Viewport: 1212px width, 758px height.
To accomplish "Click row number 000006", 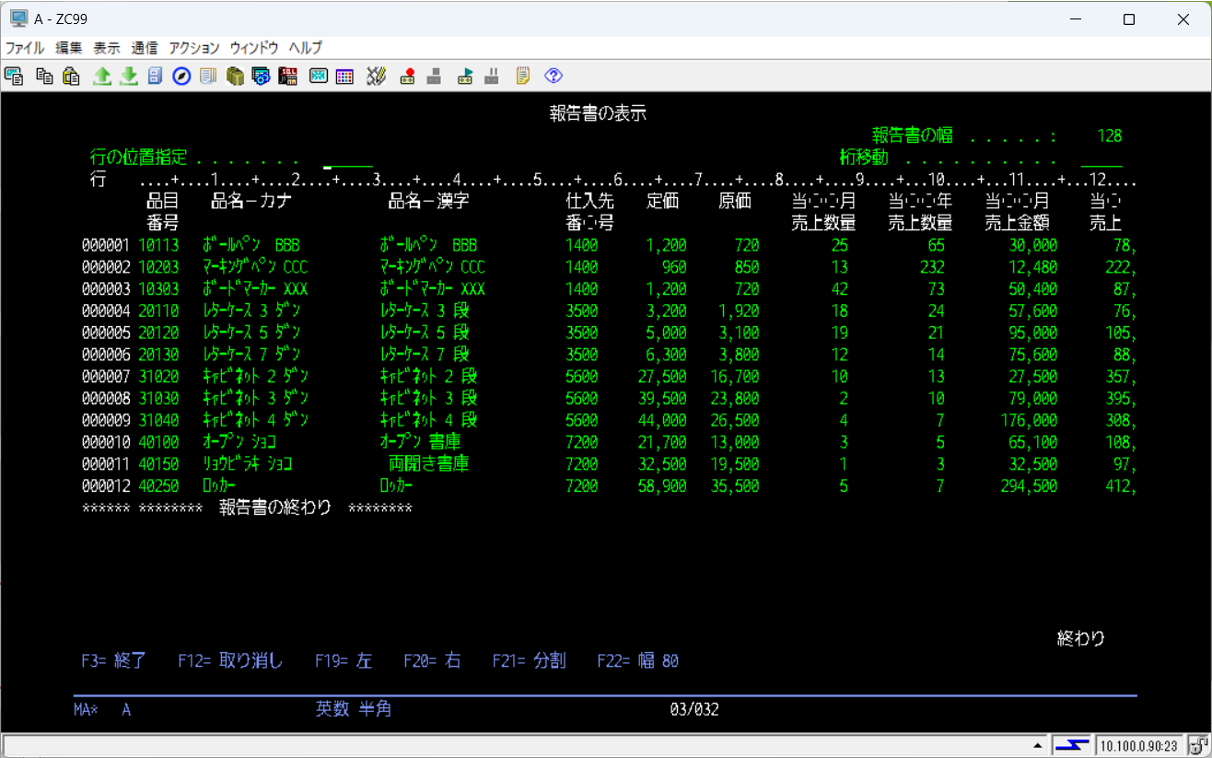I will 106,355.
